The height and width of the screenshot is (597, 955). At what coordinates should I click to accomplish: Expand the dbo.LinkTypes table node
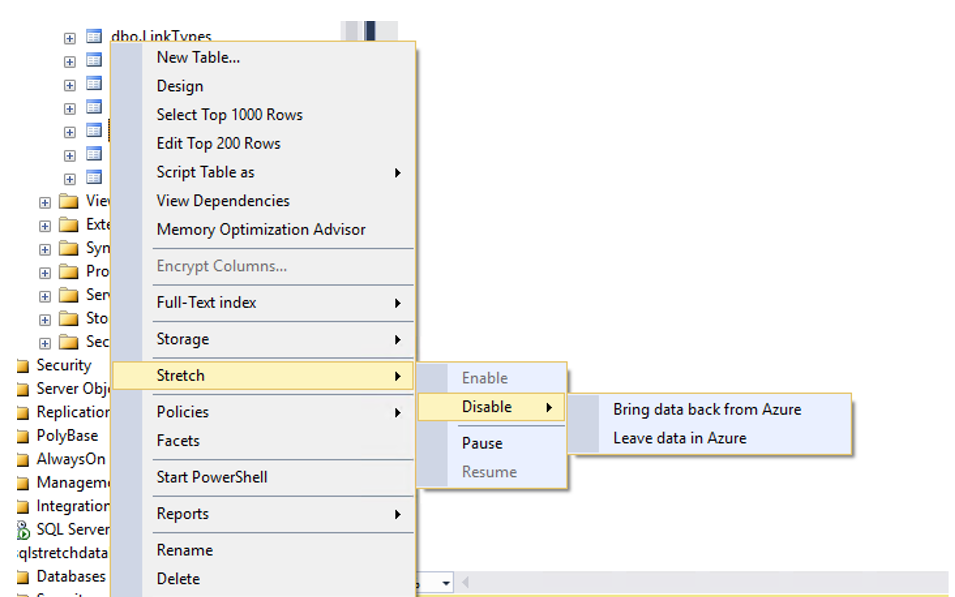70,38
